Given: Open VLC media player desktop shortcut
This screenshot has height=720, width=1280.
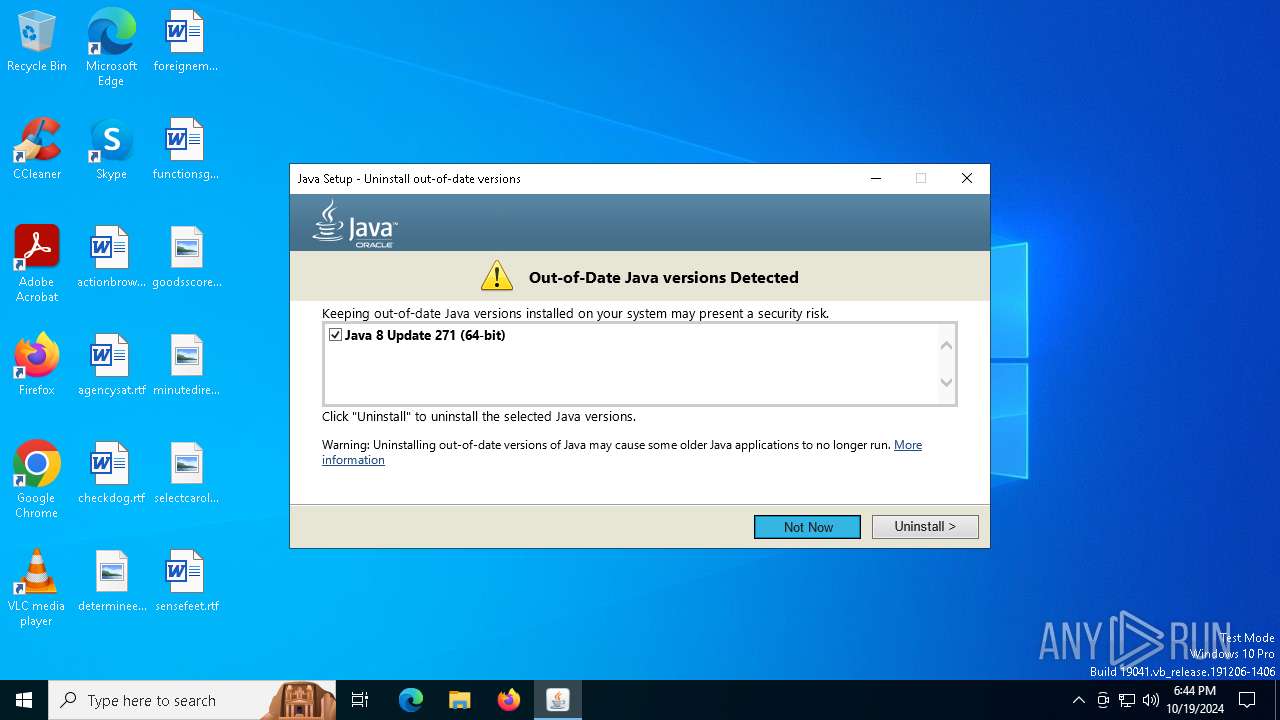Looking at the screenshot, I should 37,588.
